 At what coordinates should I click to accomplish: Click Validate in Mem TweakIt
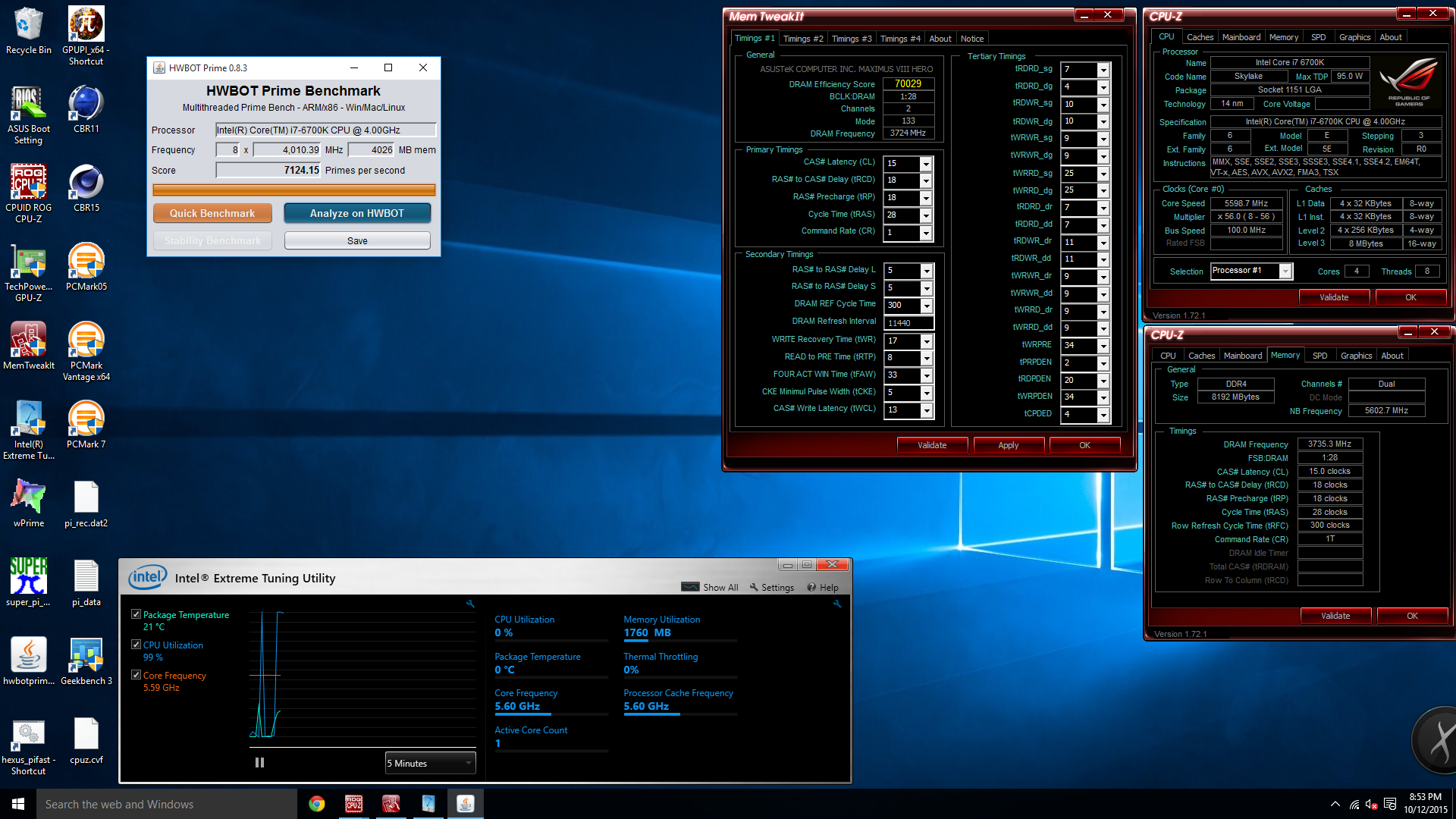coord(932,445)
